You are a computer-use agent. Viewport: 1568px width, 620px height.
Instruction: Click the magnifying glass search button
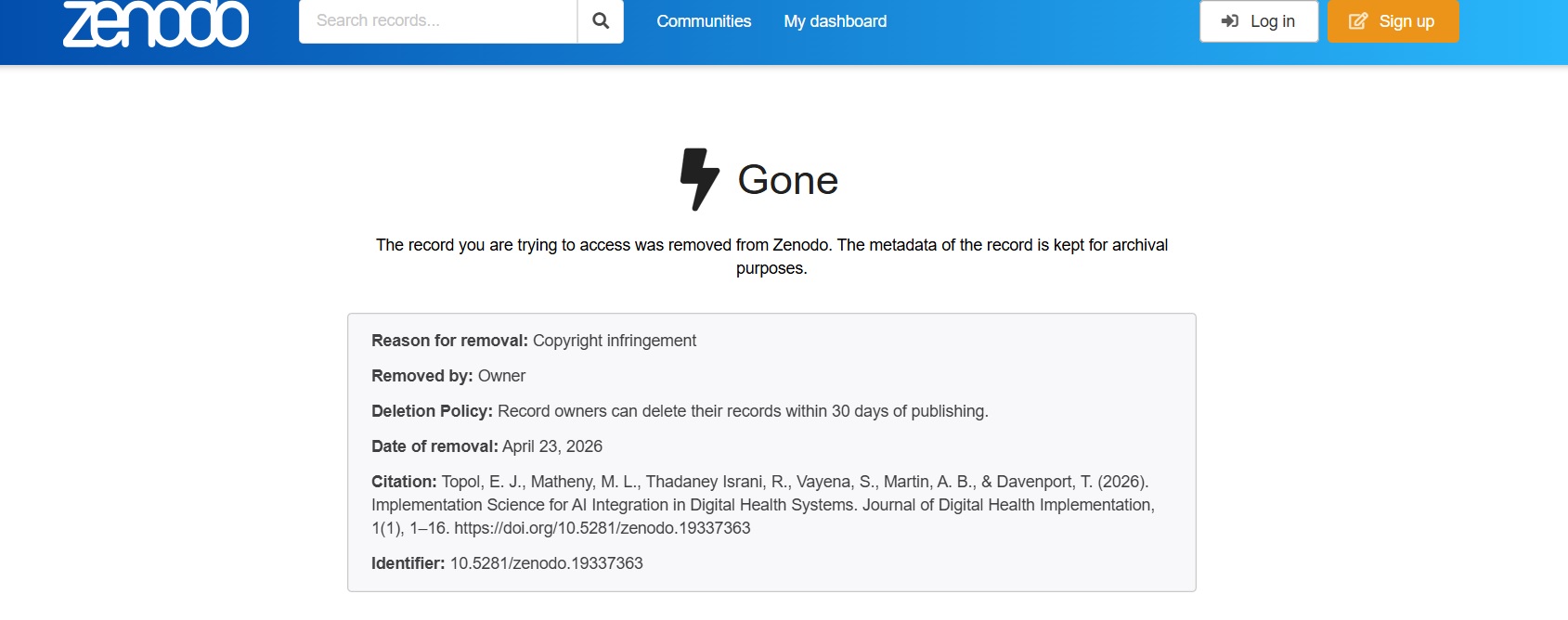[601, 21]
